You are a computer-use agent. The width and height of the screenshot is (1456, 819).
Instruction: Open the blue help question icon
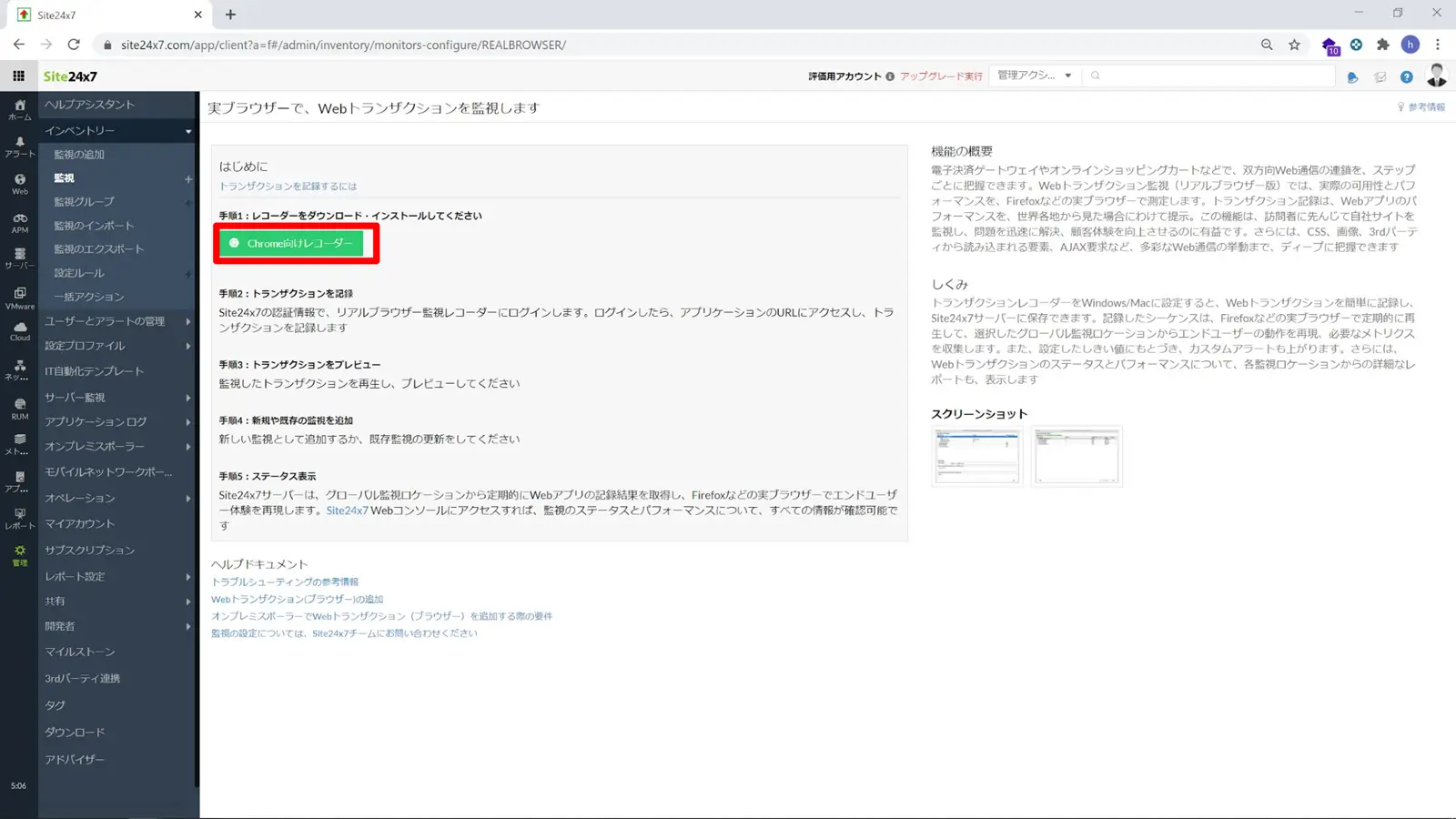click(x=1406, y=77)
